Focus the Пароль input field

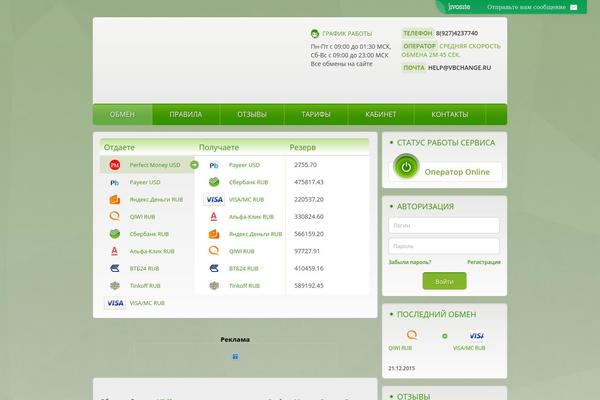click(x=444, y=246)
